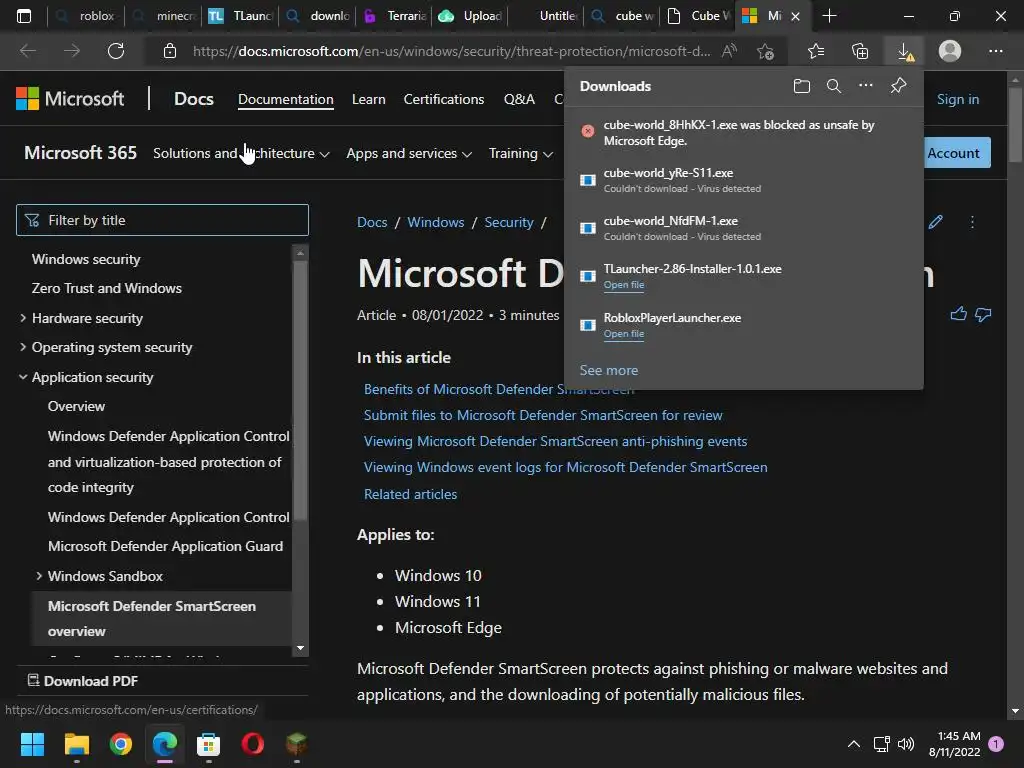Open Learn in Docs nav
This screenshot has height=768, width=1024.
[368, 99]
